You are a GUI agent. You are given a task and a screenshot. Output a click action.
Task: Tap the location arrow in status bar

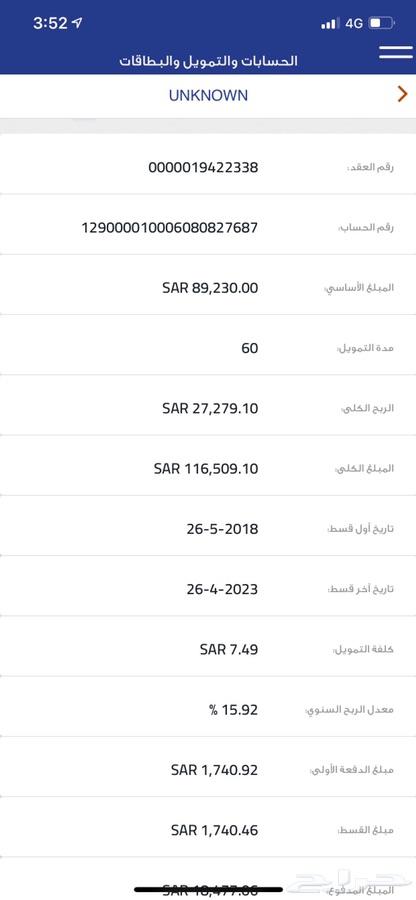[x=77, y=23]
